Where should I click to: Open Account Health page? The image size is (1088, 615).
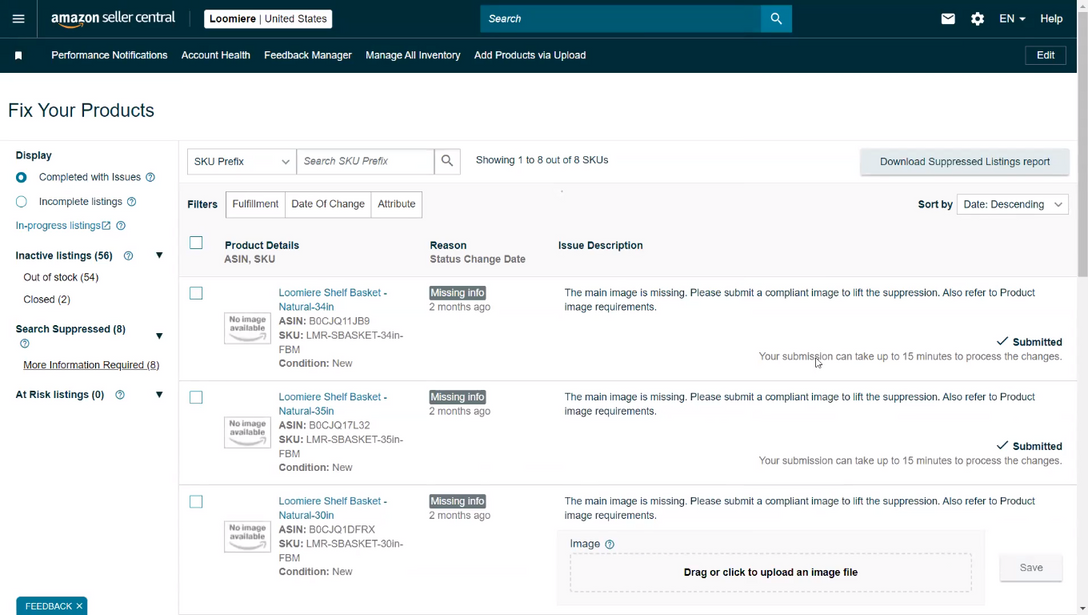pyautogui.click(x=216, y=56)
